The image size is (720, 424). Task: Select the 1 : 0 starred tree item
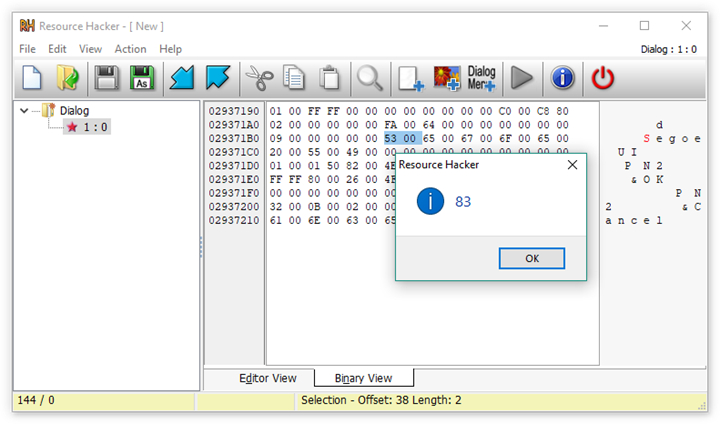tap(87, 127)
